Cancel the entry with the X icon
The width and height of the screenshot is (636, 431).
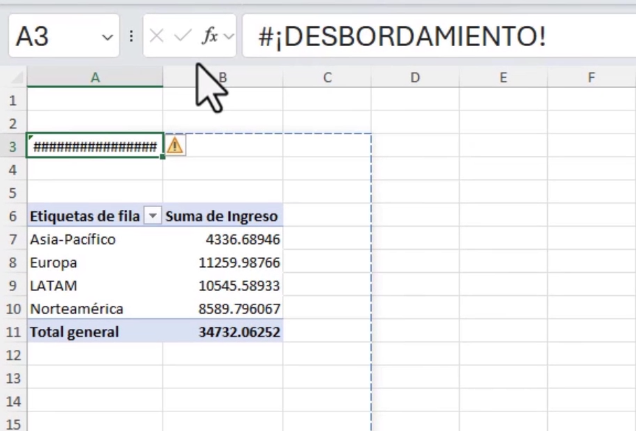coord(156,36)
